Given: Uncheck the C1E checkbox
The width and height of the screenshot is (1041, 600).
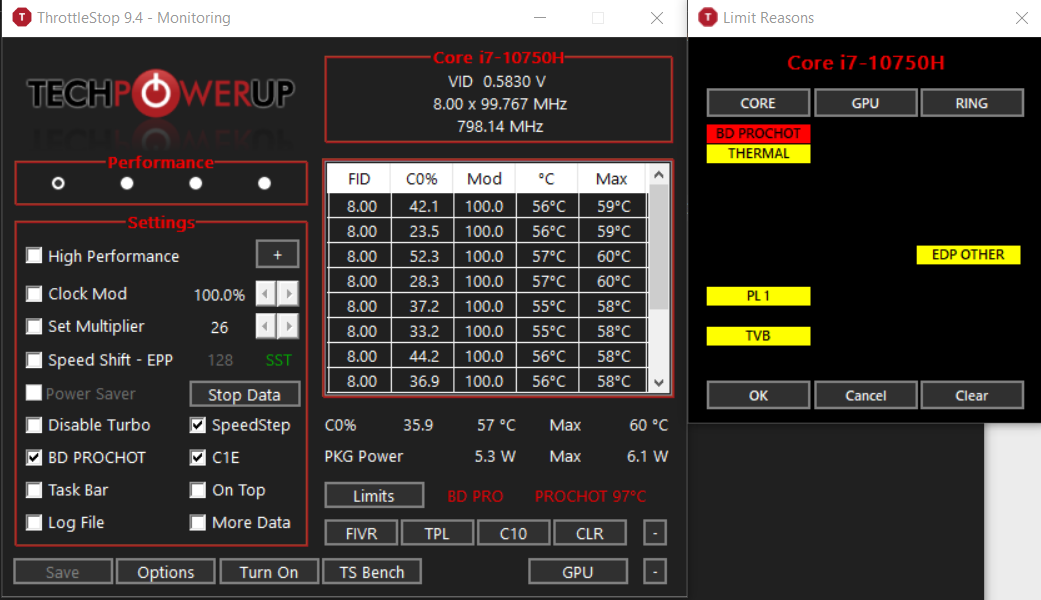Looking at the screenshot, I should pos(198,457).
